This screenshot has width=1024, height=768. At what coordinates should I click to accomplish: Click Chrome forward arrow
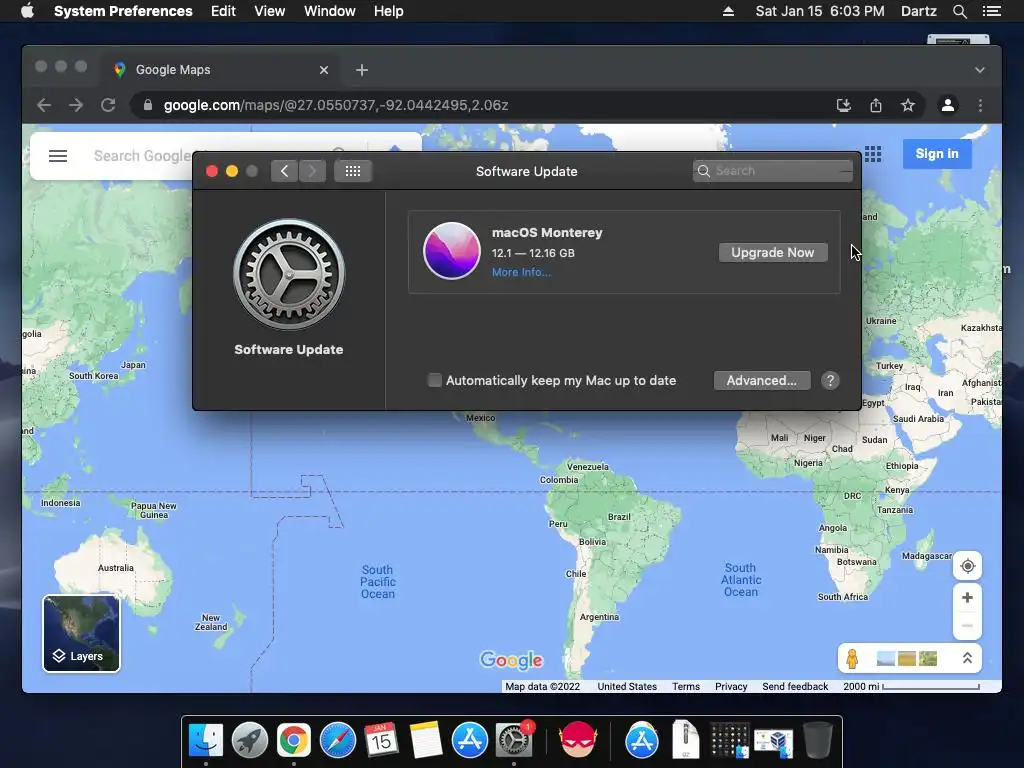(x=76, y=105)
